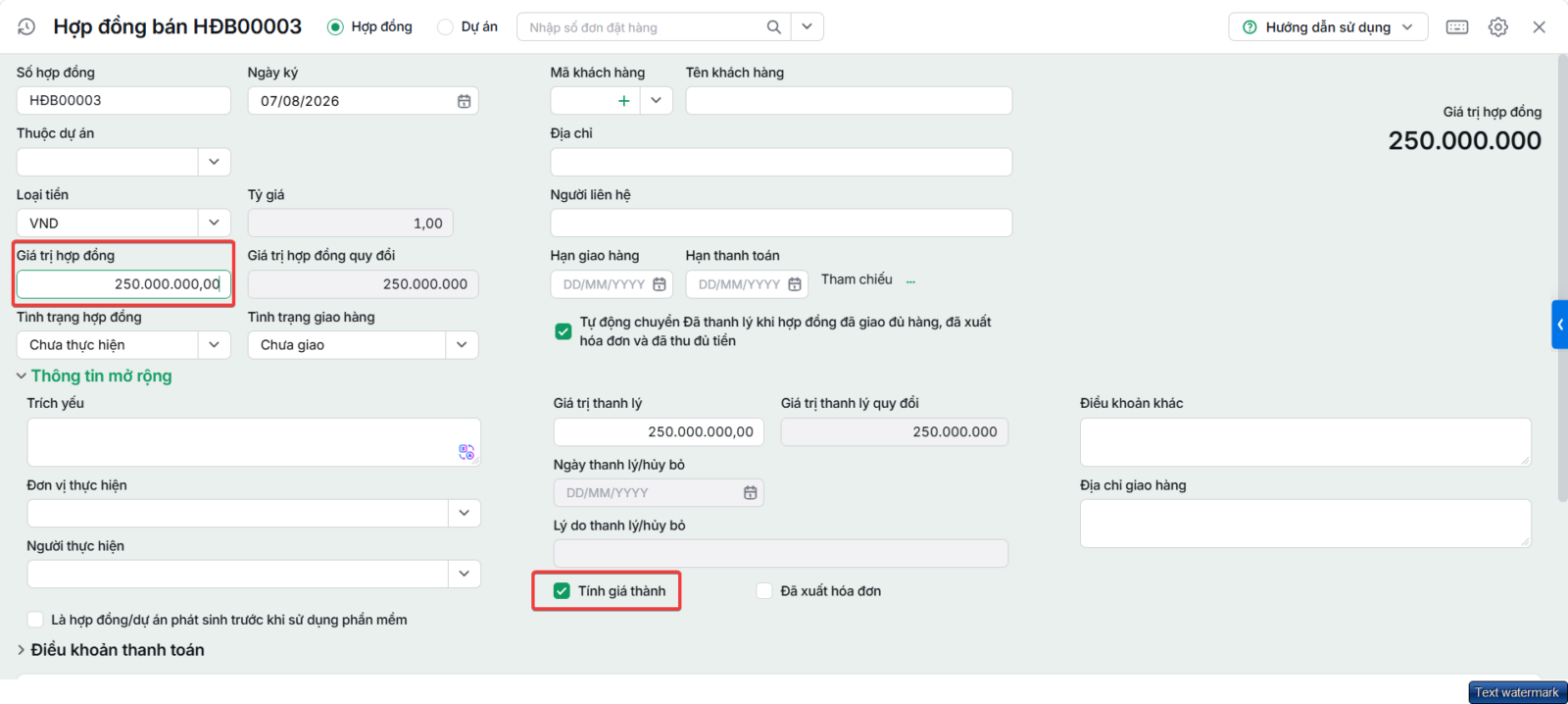Expand the Điều khoản thanh toán section

111,650
